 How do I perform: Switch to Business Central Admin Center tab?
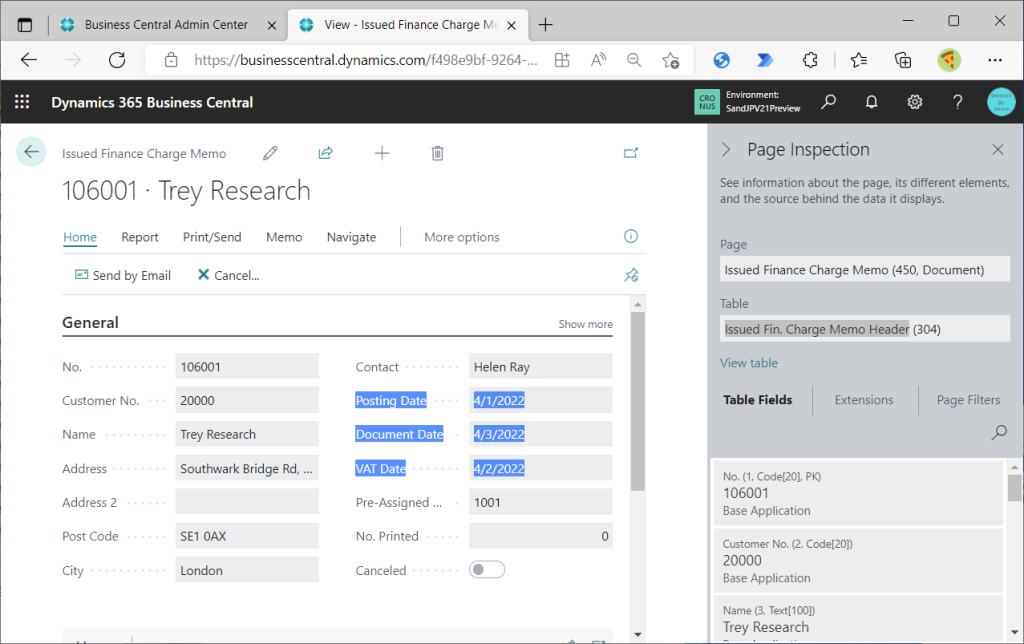coord(166,25)
